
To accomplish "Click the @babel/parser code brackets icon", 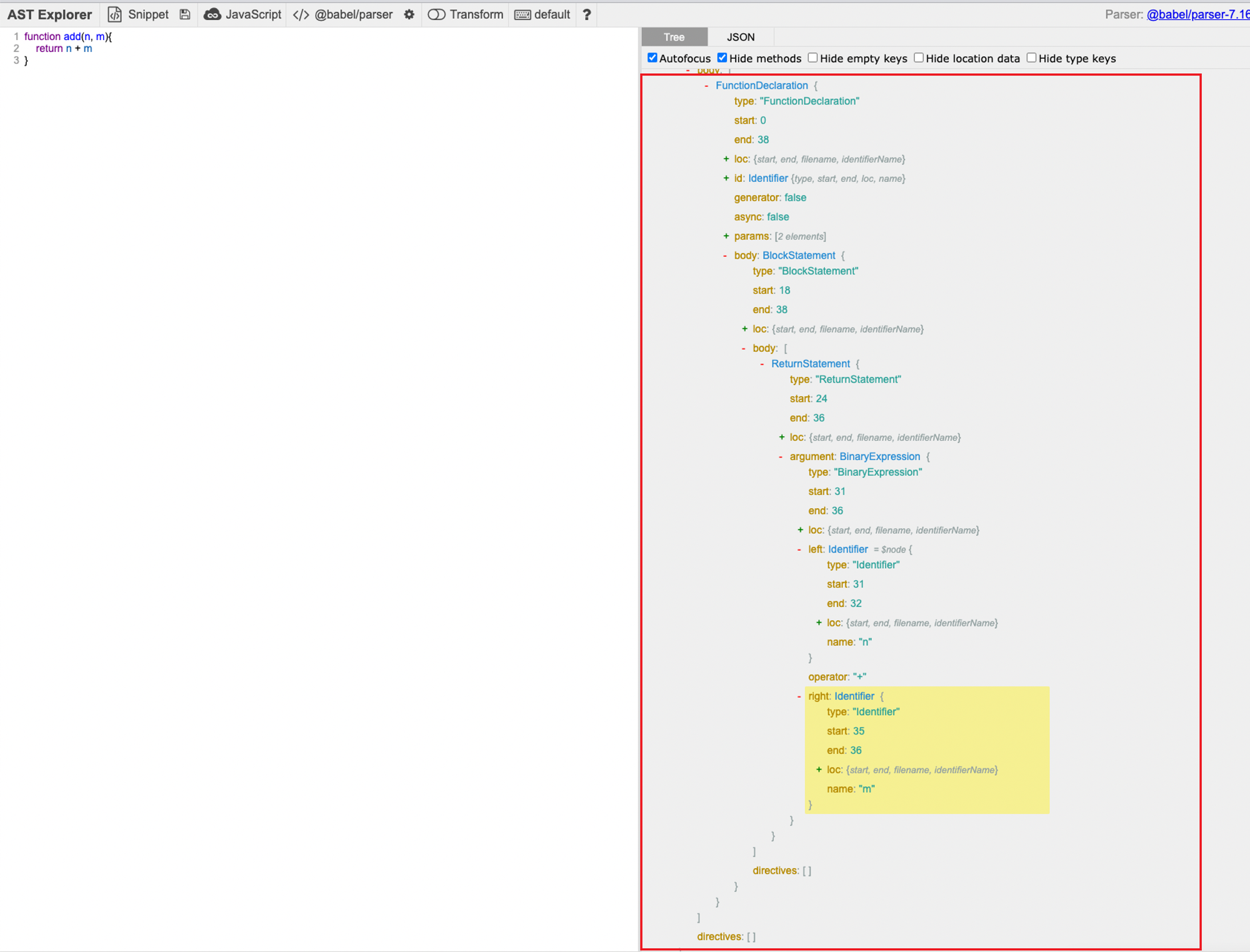I will [301, 14].
